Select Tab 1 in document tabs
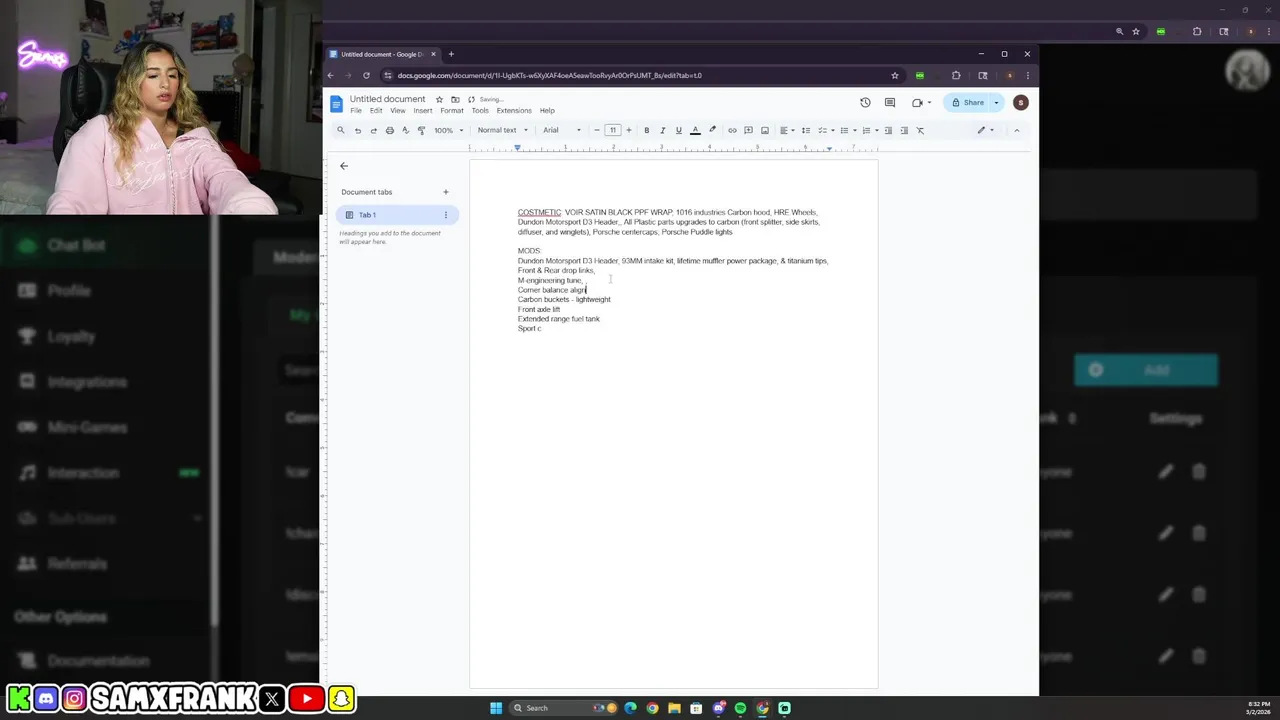This screenshot has width=1280, height=720. pyautogui.click(x=397, y=215)
